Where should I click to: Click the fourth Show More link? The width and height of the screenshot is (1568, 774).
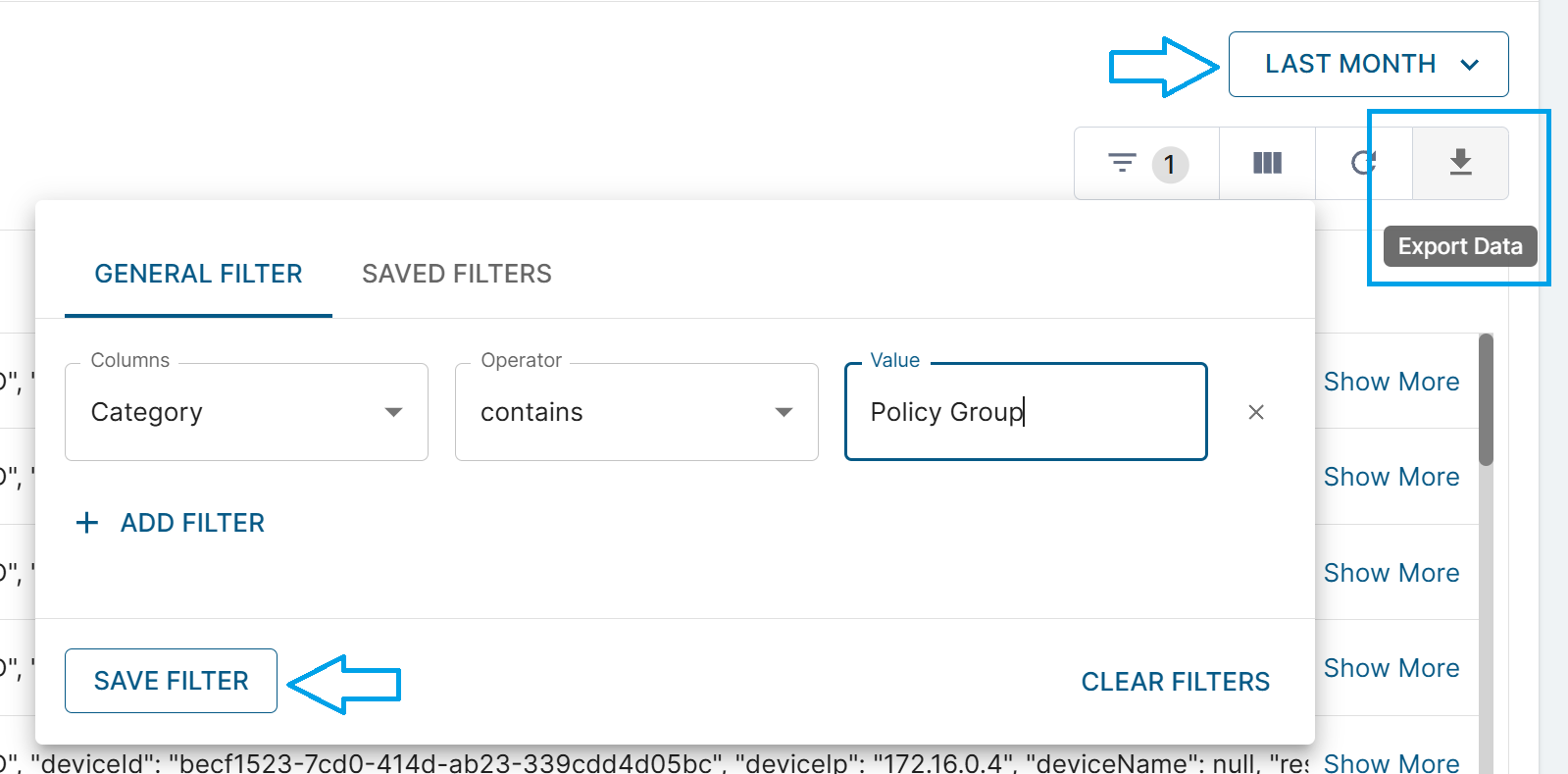click(x=1391, y=668)
